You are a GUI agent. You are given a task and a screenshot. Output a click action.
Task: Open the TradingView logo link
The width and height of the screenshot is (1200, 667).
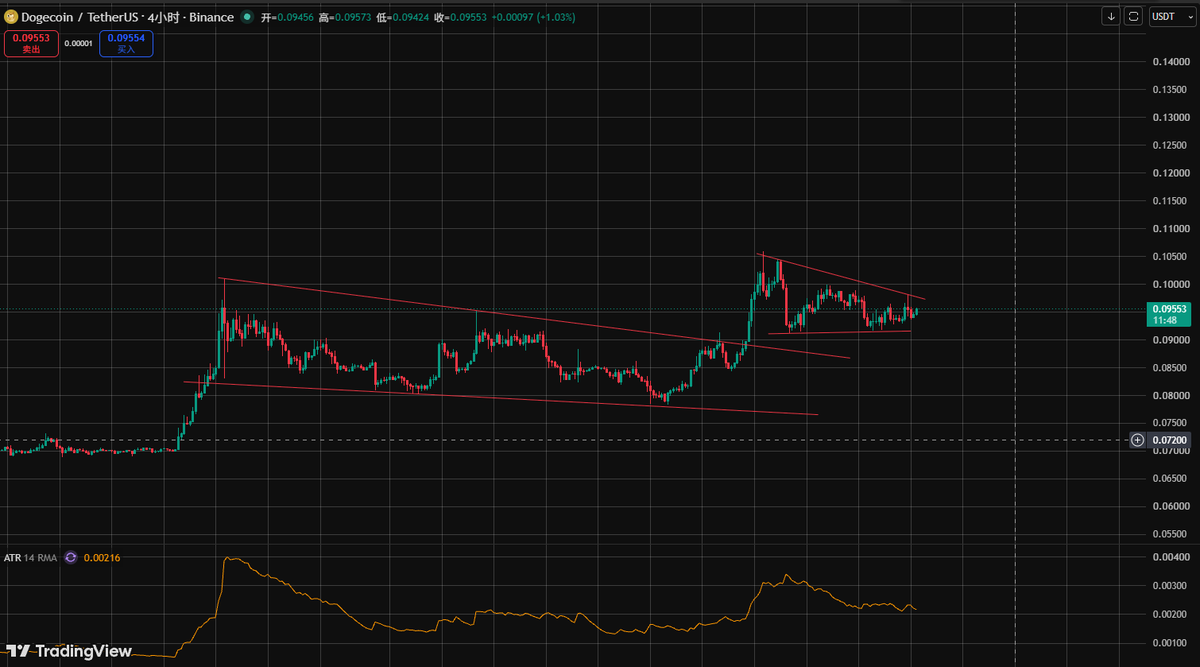pyautogui.click(x=69, y=651)
